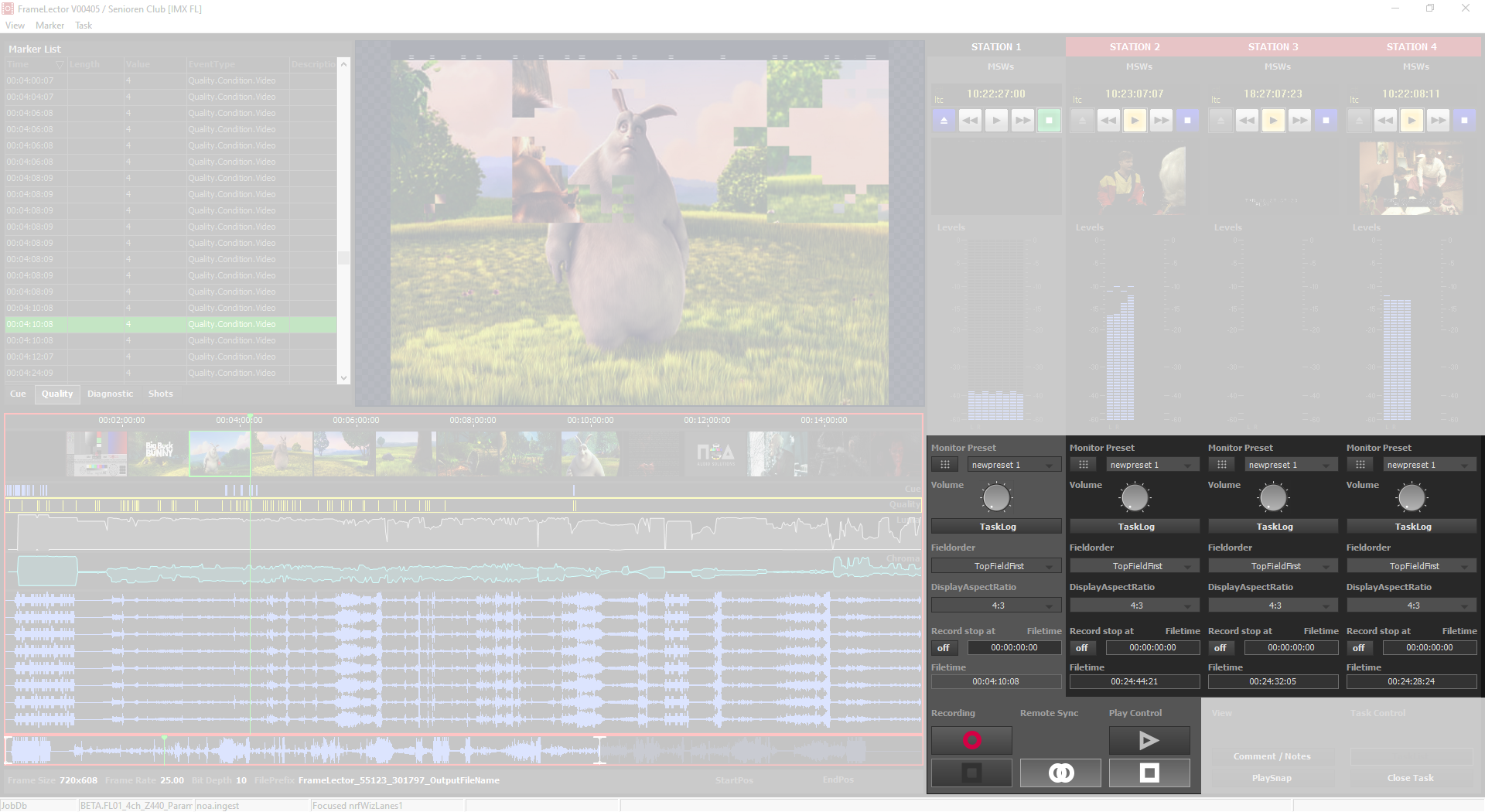Click the PlaySnap button
This screenshot has width=1485, height=812.
coord(1272,778)
